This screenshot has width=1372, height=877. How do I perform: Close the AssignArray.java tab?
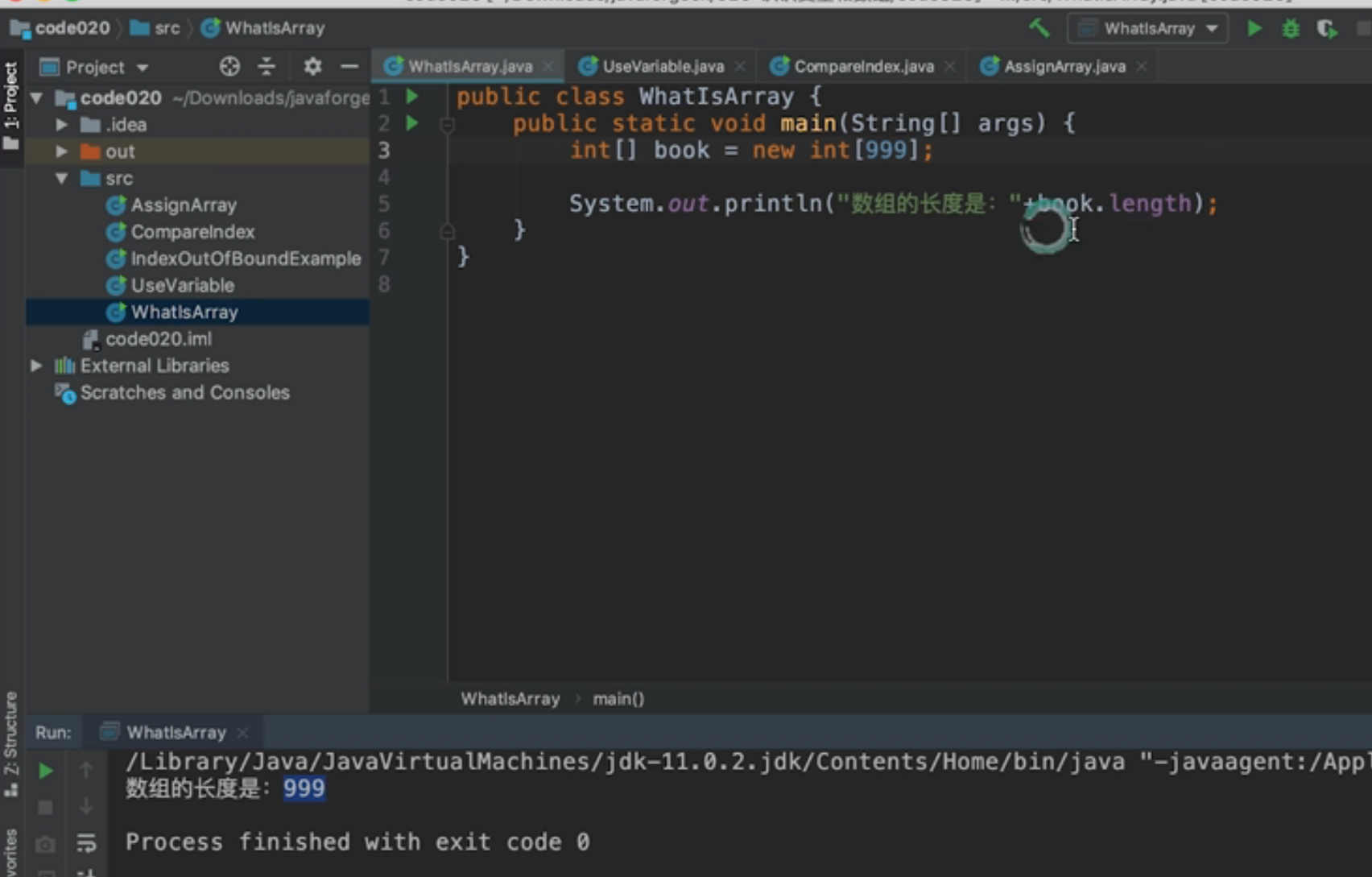(x=1141, y=66)
